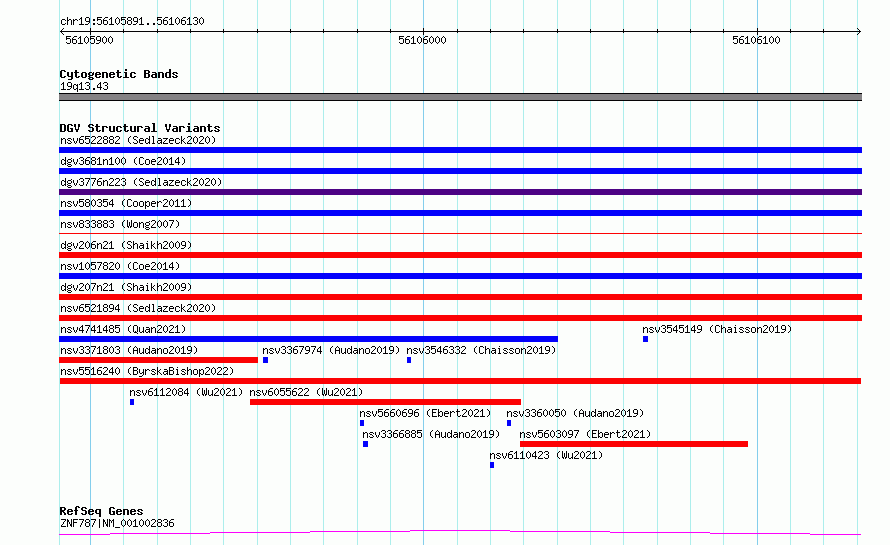Click the small blue marker of nsv6112084
This screenshot has width=890, height=545.
(132, 402)
